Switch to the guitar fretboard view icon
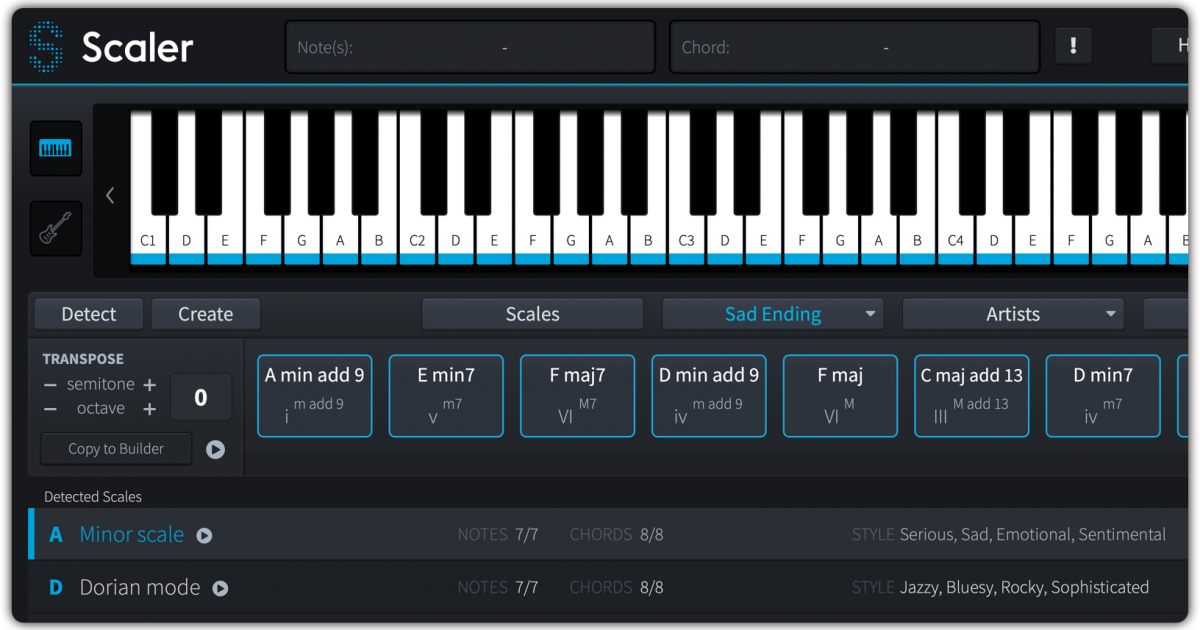 56,229
